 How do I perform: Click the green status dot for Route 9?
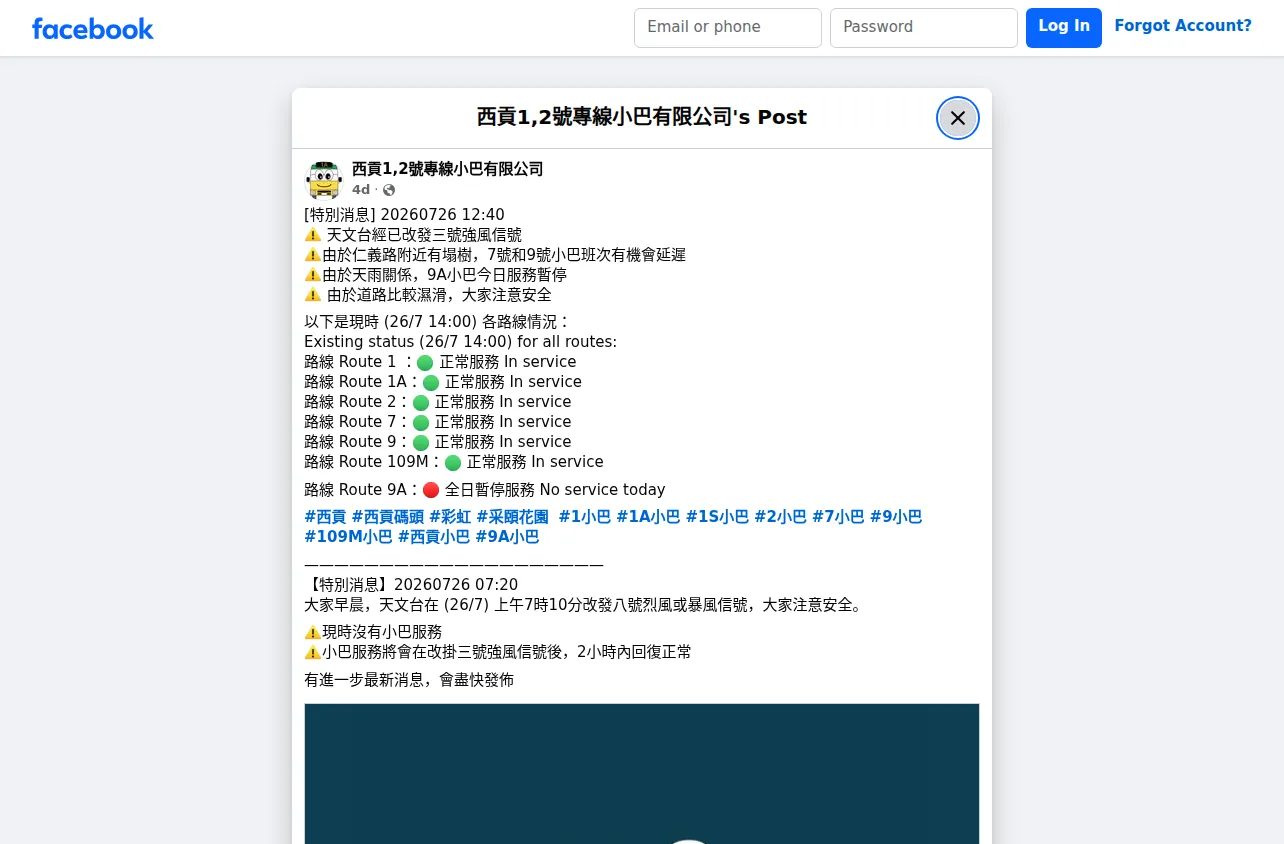(x=421, y=443)
